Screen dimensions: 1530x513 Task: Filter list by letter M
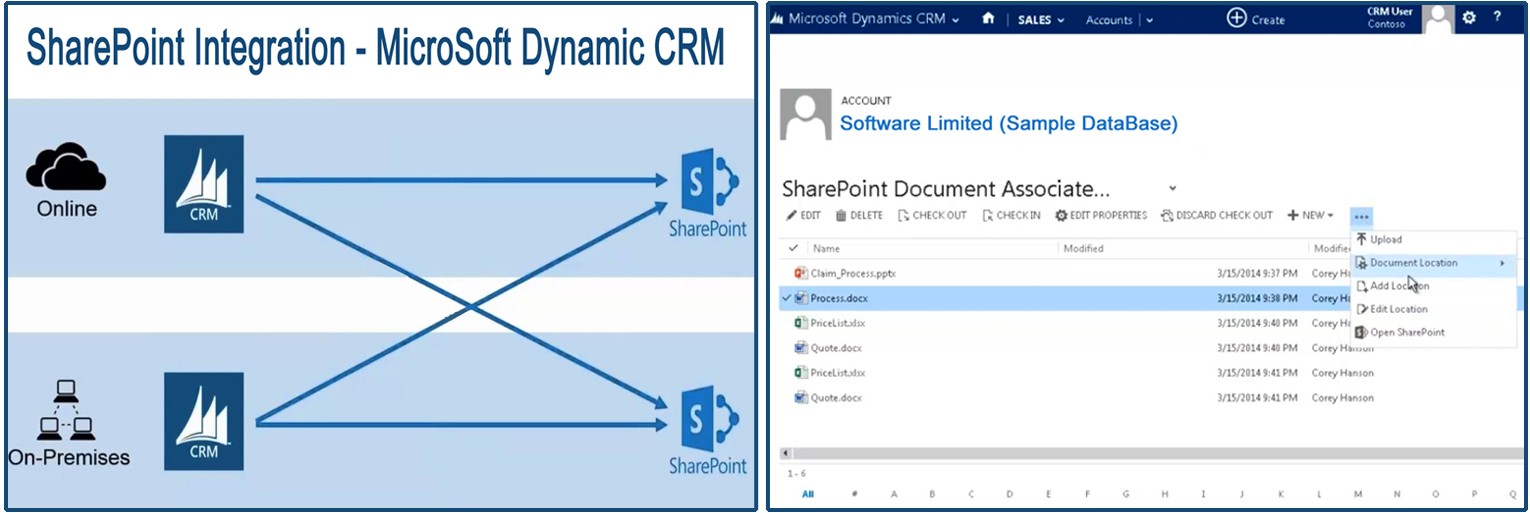(1358, 494)
